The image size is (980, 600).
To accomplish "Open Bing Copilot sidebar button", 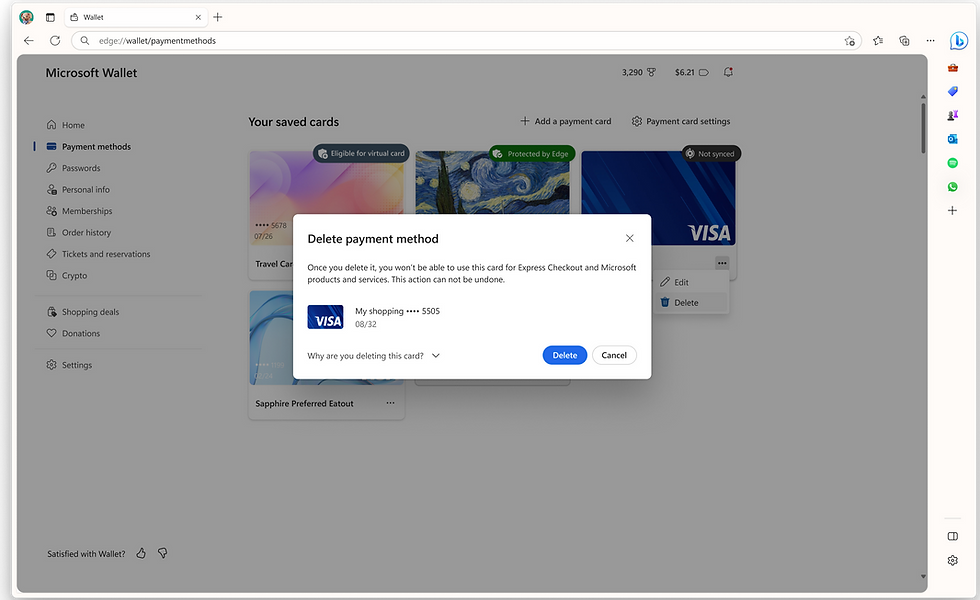I will click(x=958, y=41).
